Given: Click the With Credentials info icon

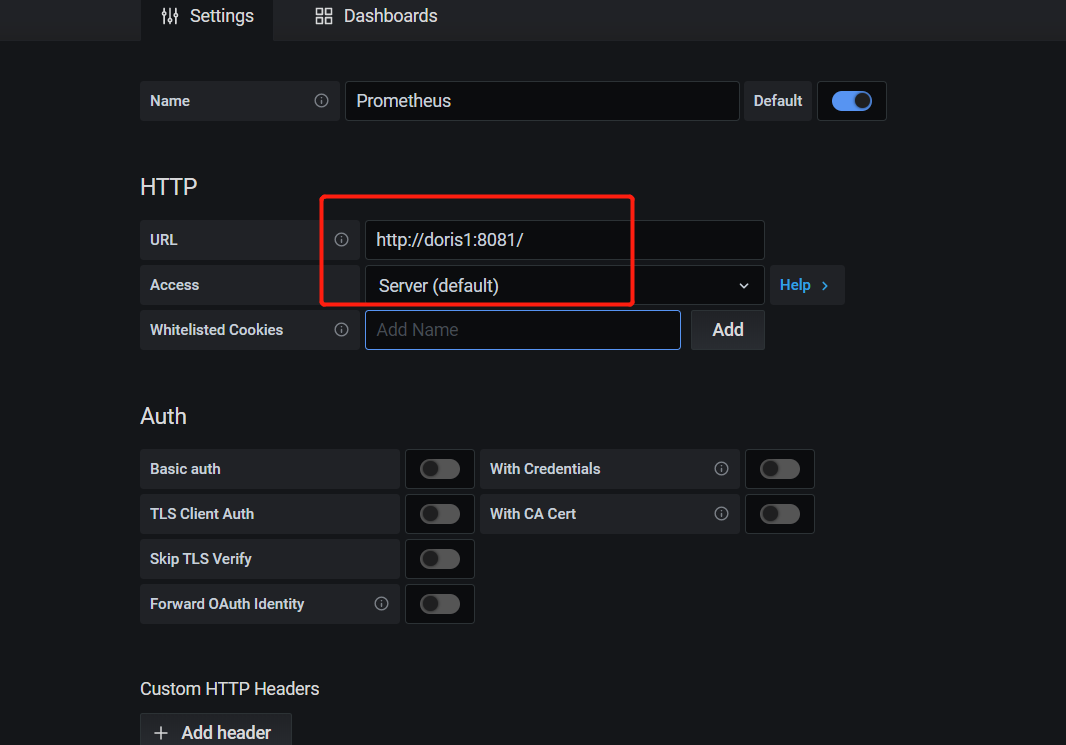Looking at the screenshot, I should 721,468.
